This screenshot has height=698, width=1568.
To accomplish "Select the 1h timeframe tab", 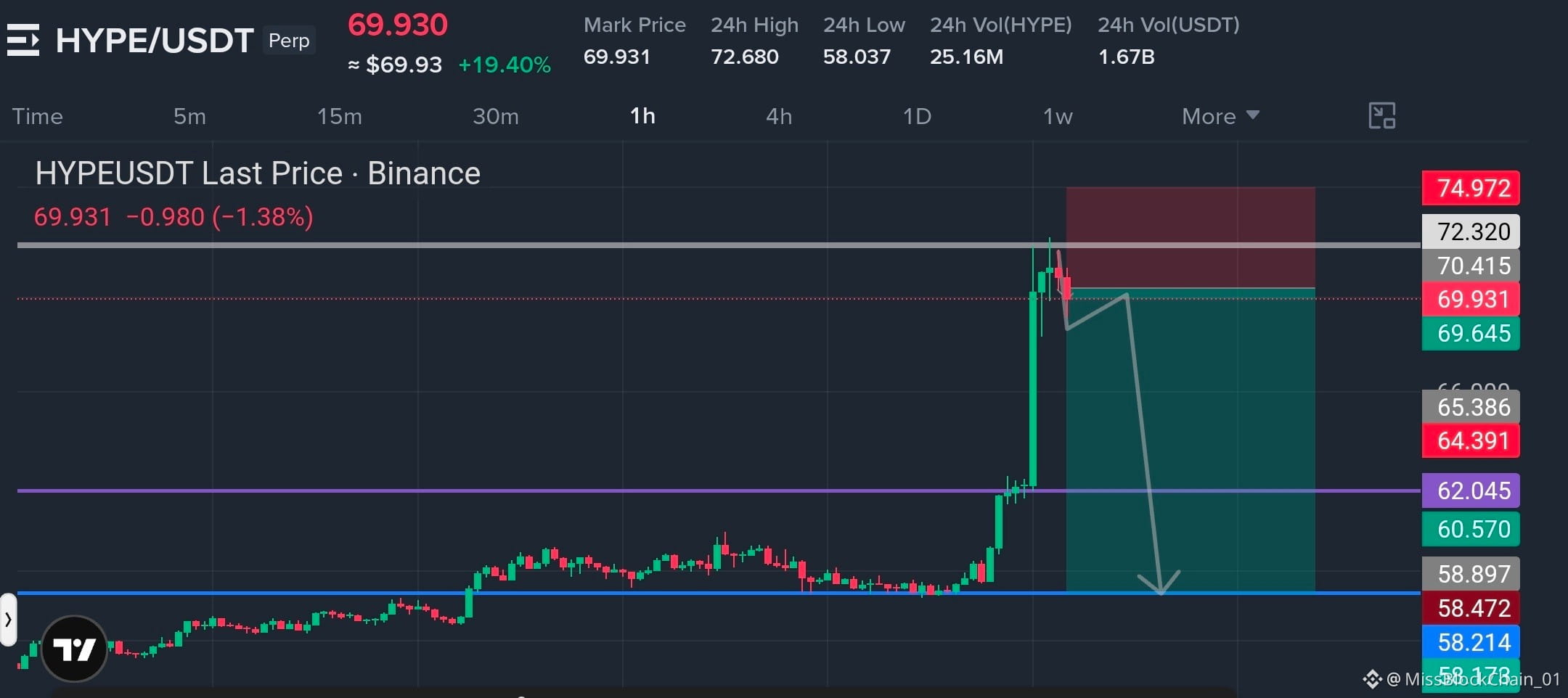I will [x=642, y=116].
